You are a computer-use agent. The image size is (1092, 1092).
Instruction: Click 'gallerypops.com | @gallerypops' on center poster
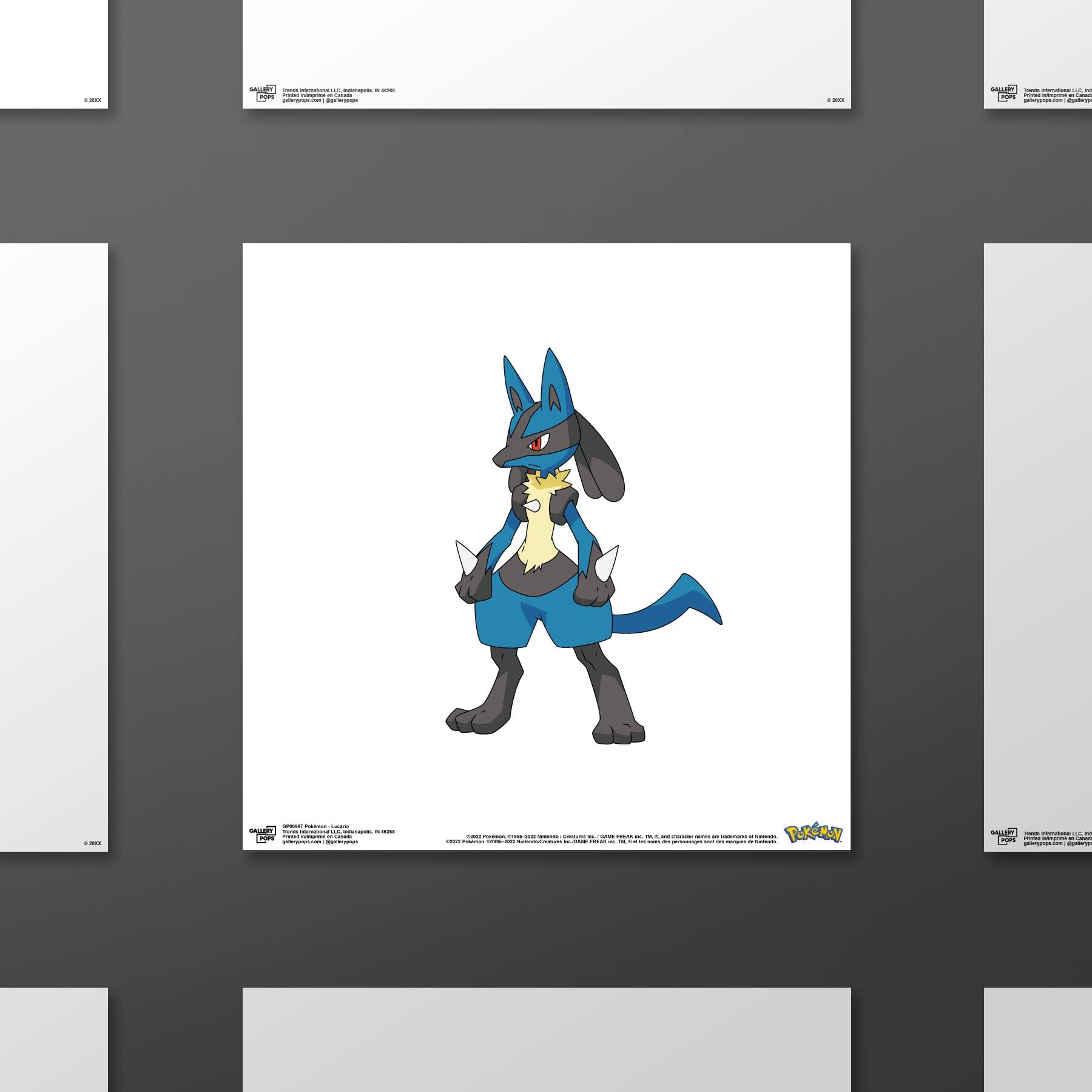320,842
